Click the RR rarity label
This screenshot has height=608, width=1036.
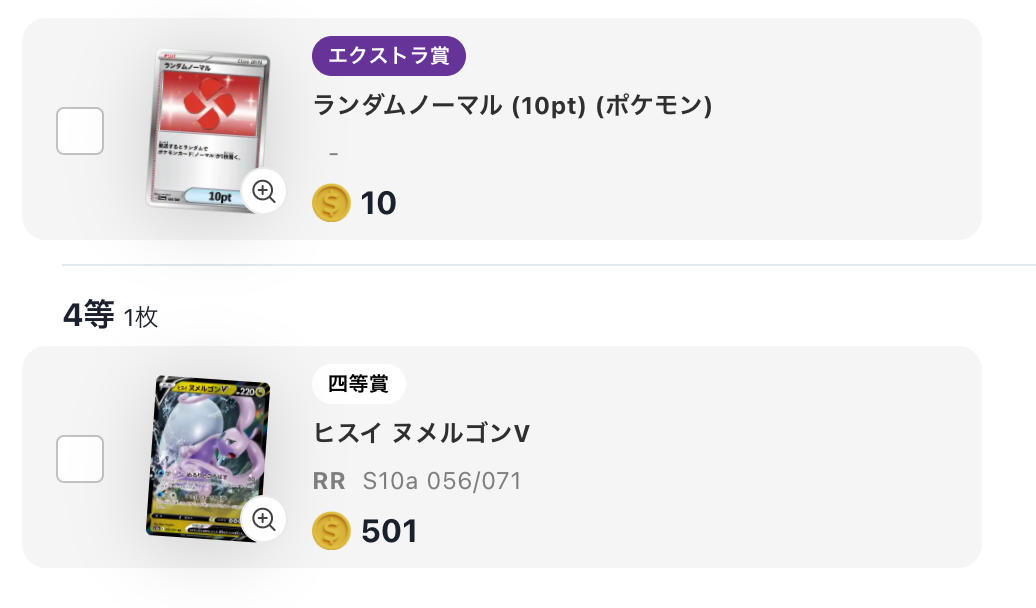point(329,481)
